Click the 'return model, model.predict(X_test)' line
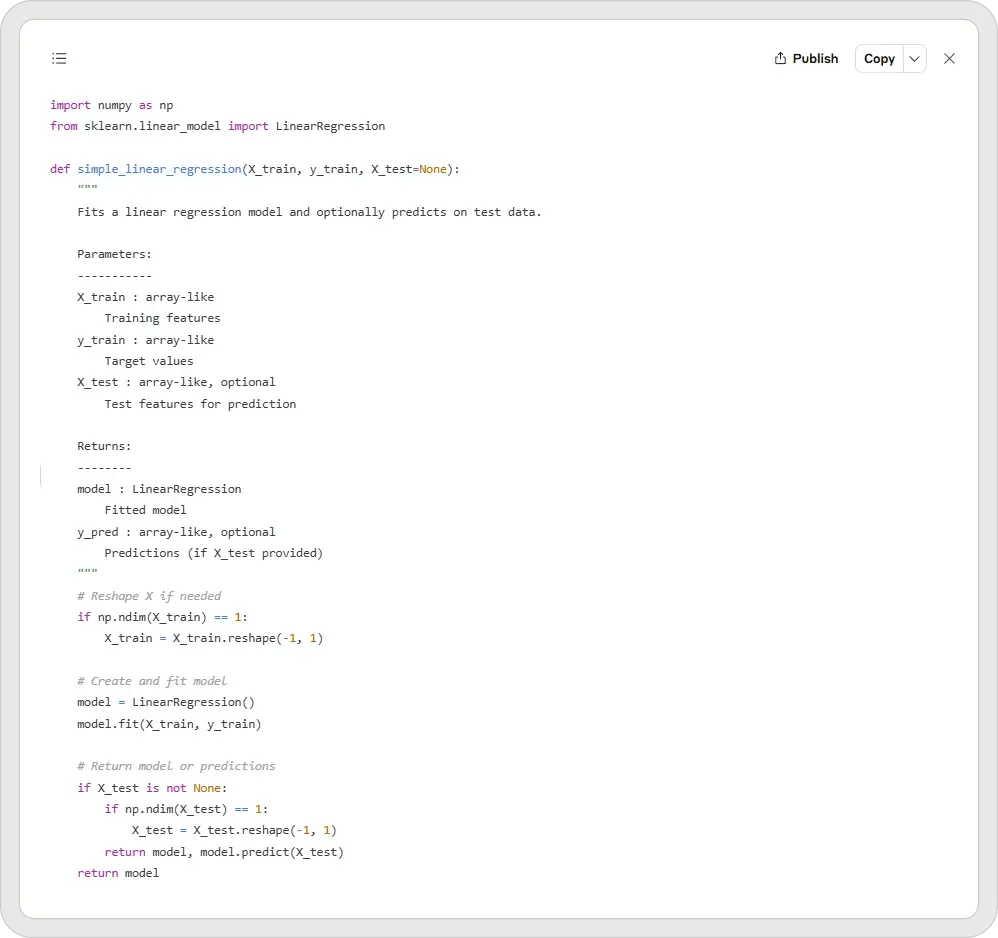 point(223,852)
